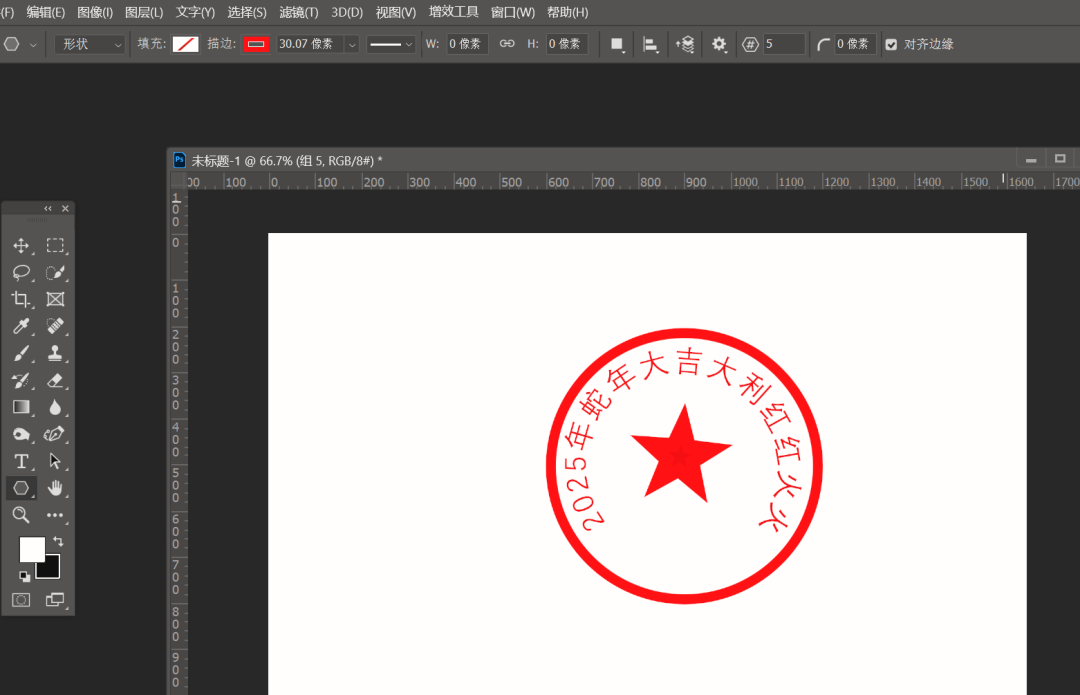Open path alignment options
This screenshot has width=1080, height=695.
tap(650, 45)
